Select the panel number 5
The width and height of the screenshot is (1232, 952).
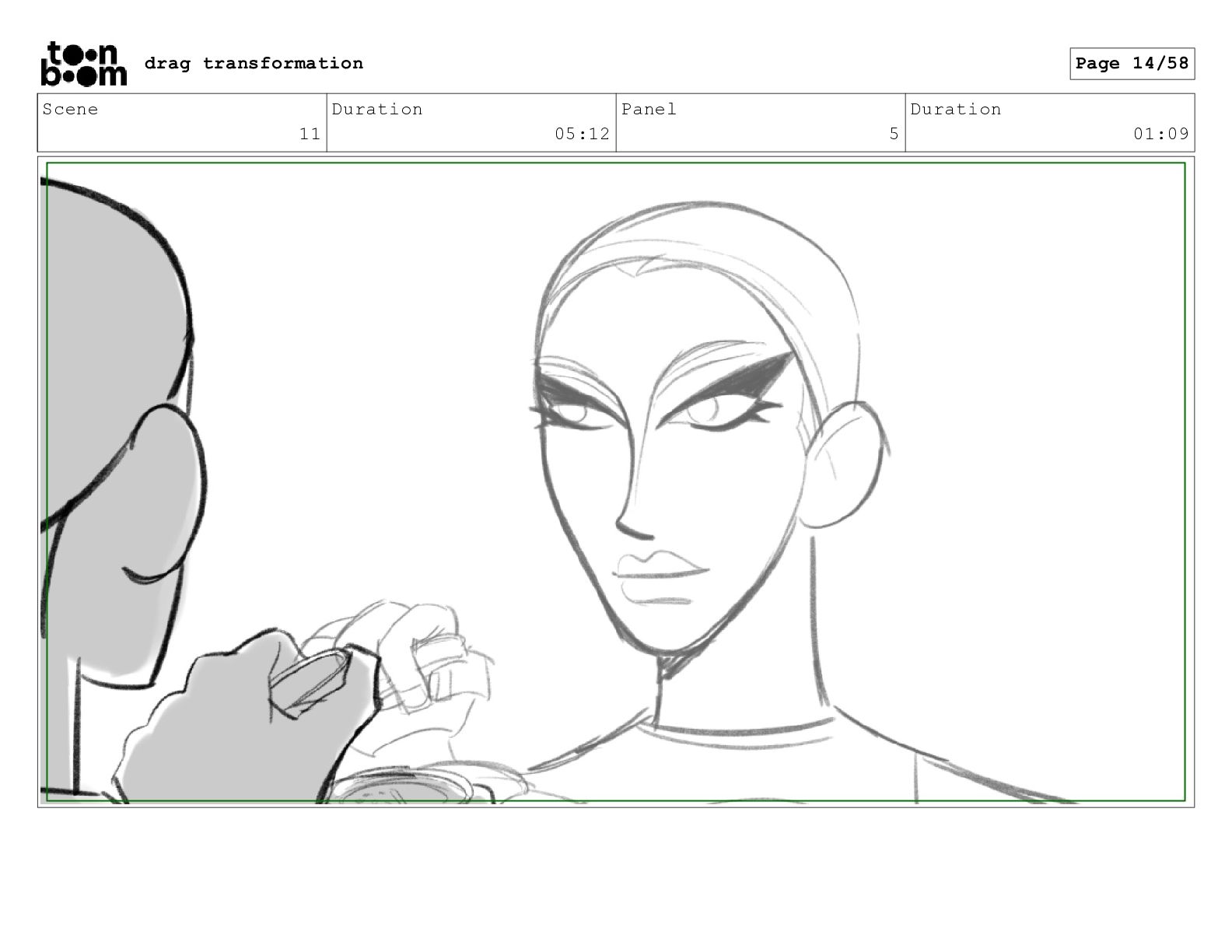click(894, 134)
